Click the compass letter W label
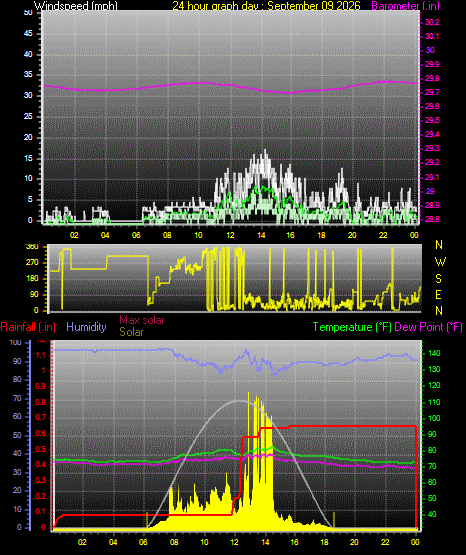Image resolution: width=466 pixels, height=555 pixels. 440,262
